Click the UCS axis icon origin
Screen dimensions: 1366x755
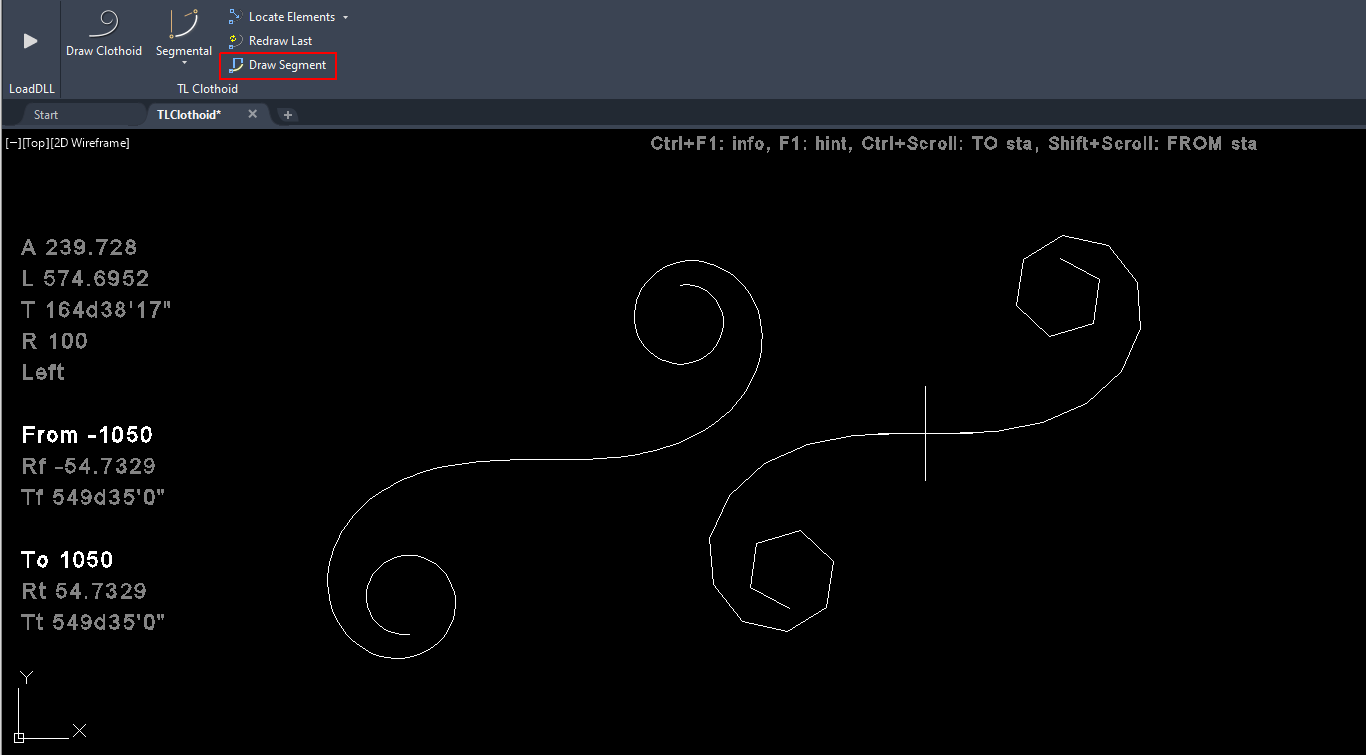click(x=19, y=737)
